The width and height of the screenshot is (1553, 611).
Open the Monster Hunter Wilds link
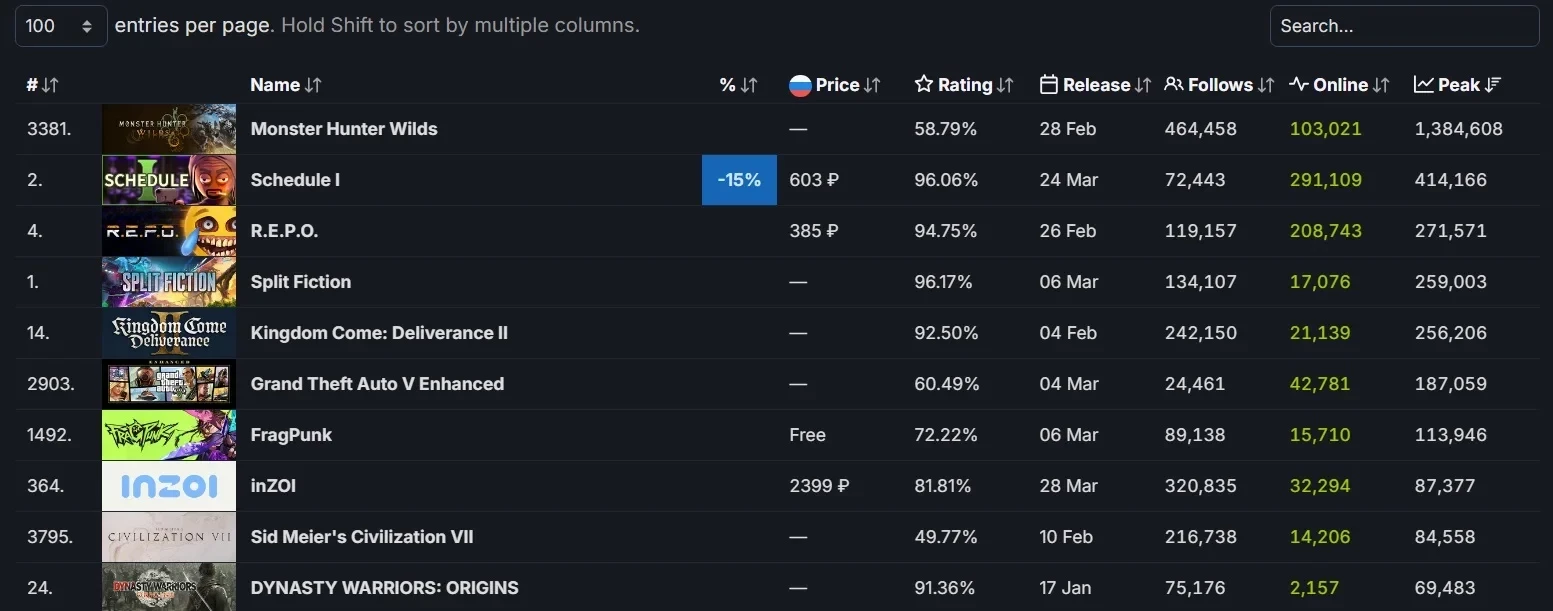point(343,129)
